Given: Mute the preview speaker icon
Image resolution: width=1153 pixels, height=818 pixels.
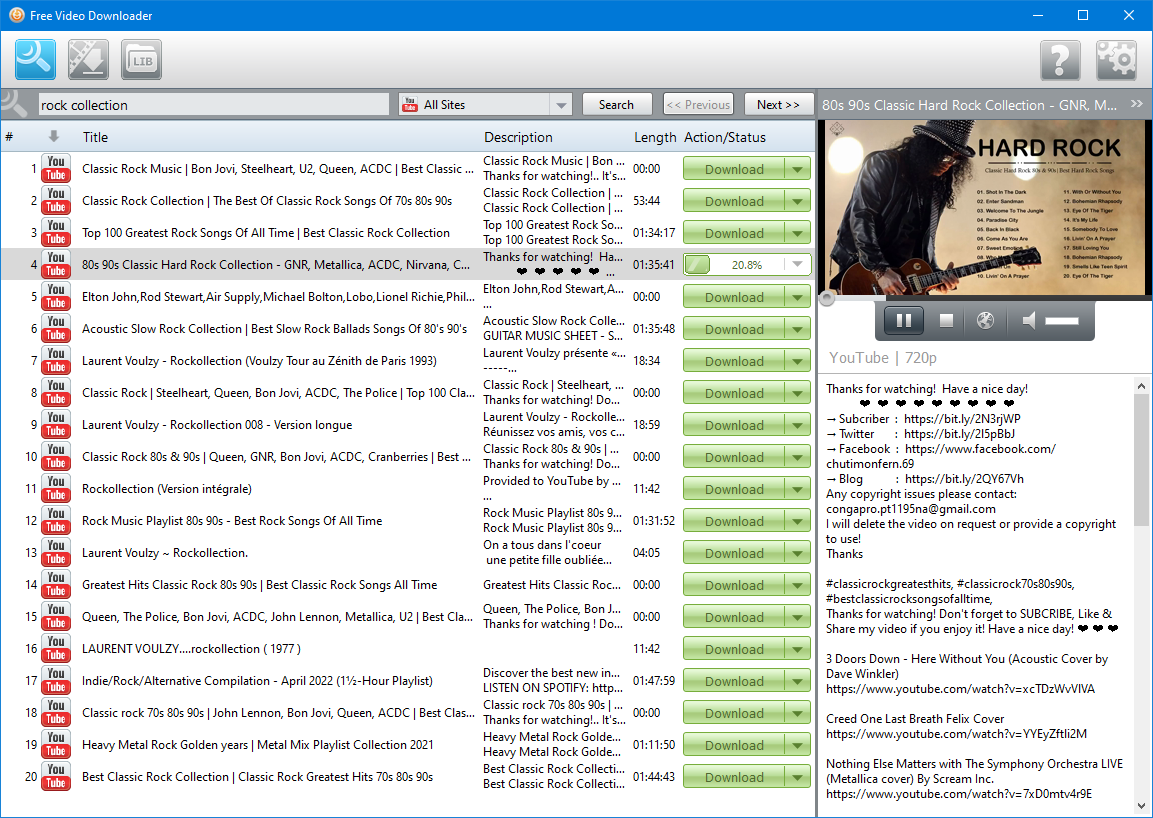Looking at the screenshot, I should tap(1029, 320).
